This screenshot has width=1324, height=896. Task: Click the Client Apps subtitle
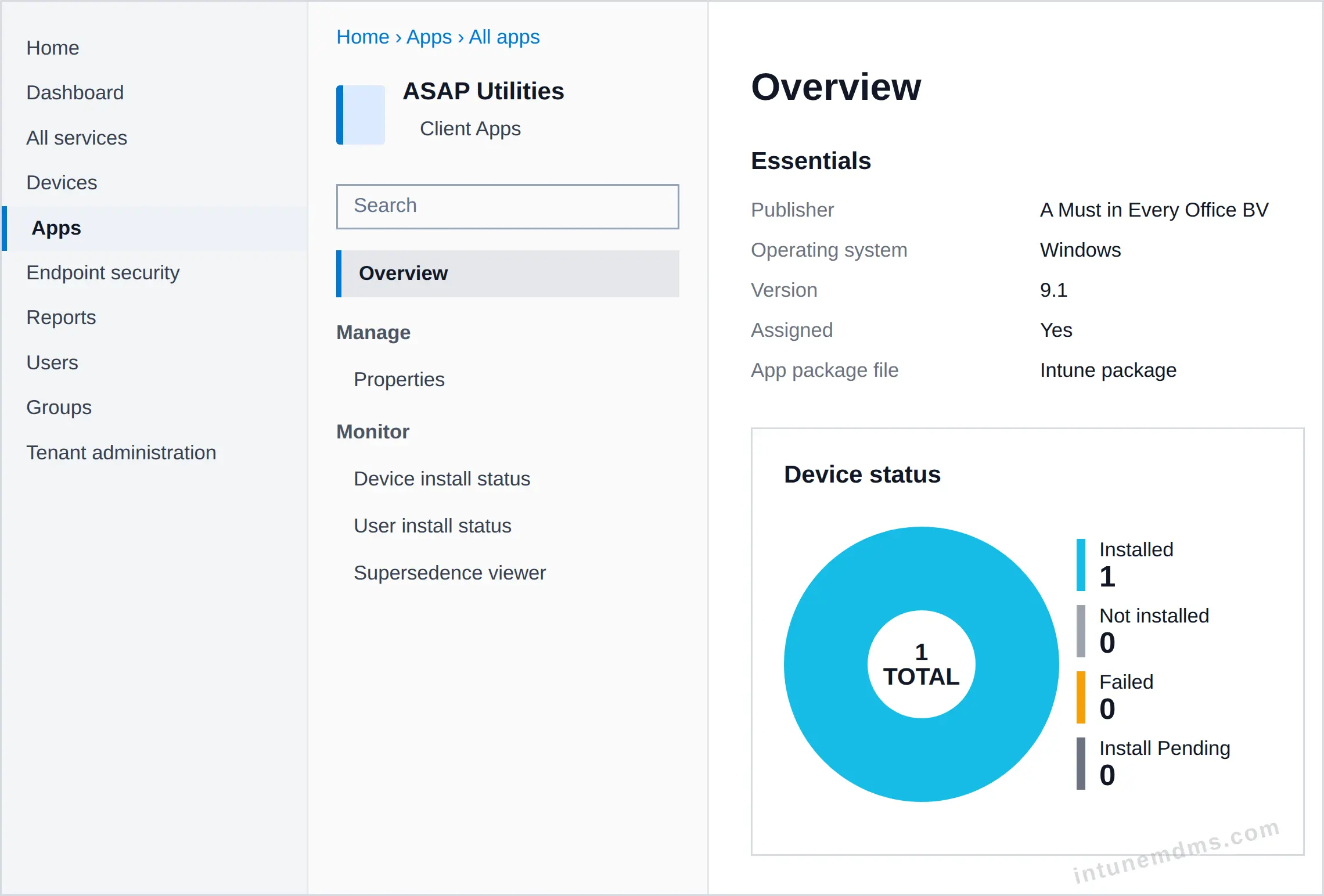(470, 128)
